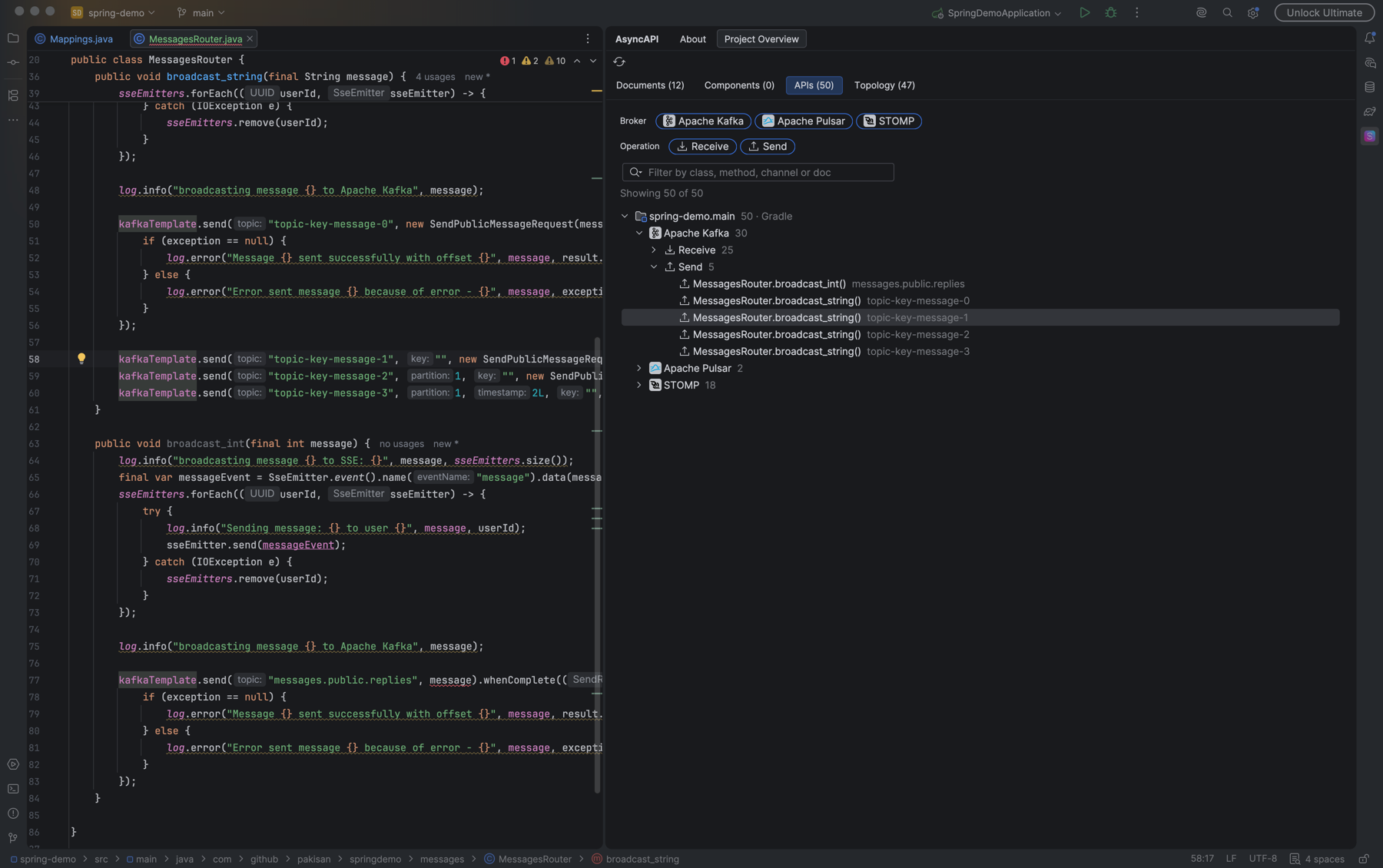Open the Project tool window folder icon
This screenshot has width=1383, height=868.
pyautogui.click(x=13, y=38)
